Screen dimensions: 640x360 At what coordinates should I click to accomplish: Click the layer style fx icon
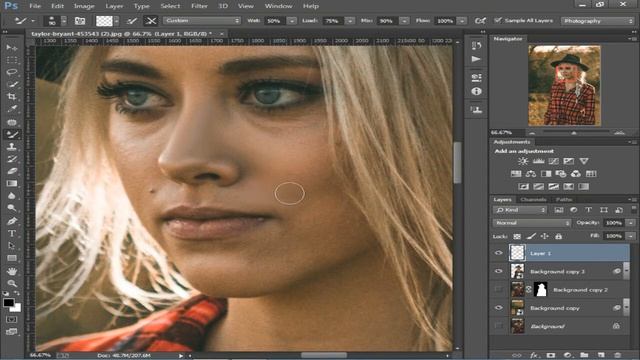[x=534, y=355]
